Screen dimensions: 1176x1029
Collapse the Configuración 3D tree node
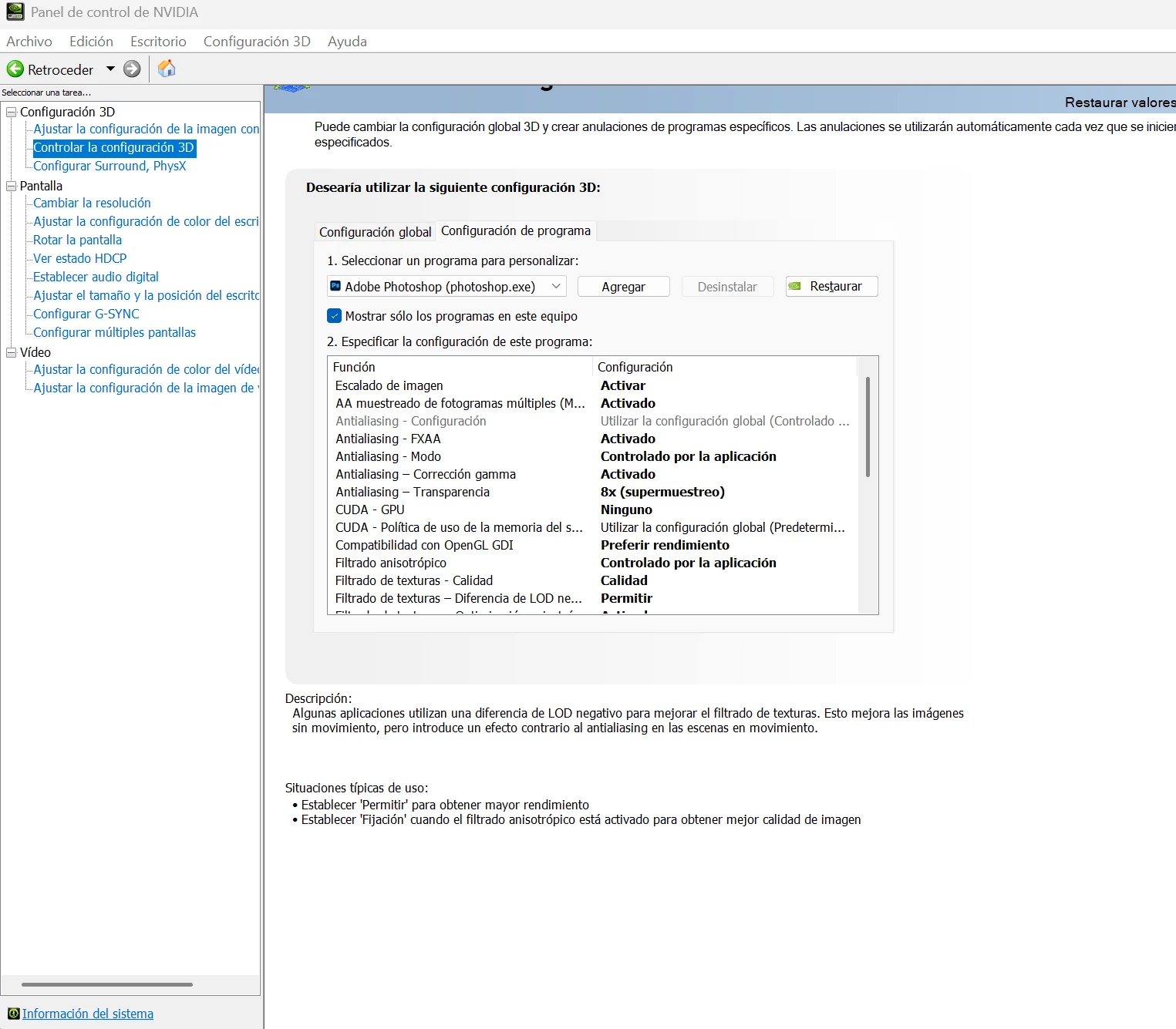click(12, 113)
